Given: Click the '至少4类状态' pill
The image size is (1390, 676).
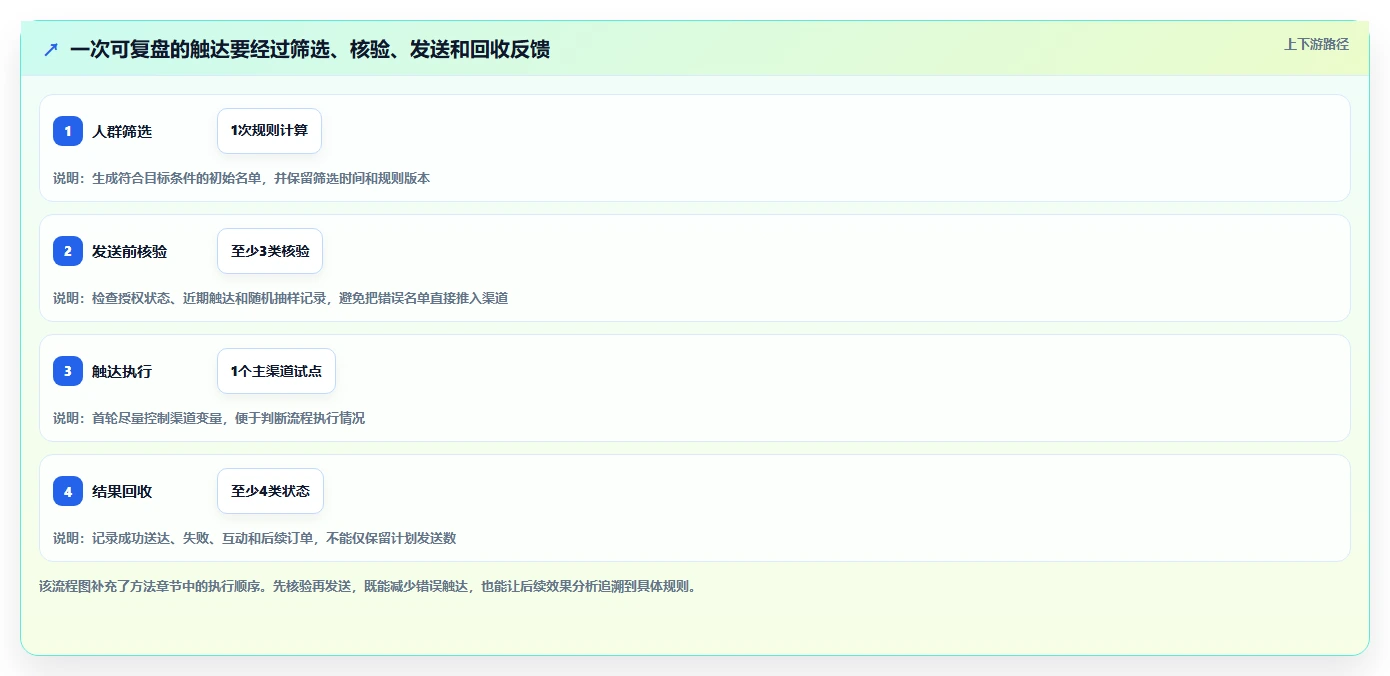Looking at the screenshot, I should 270,491.
